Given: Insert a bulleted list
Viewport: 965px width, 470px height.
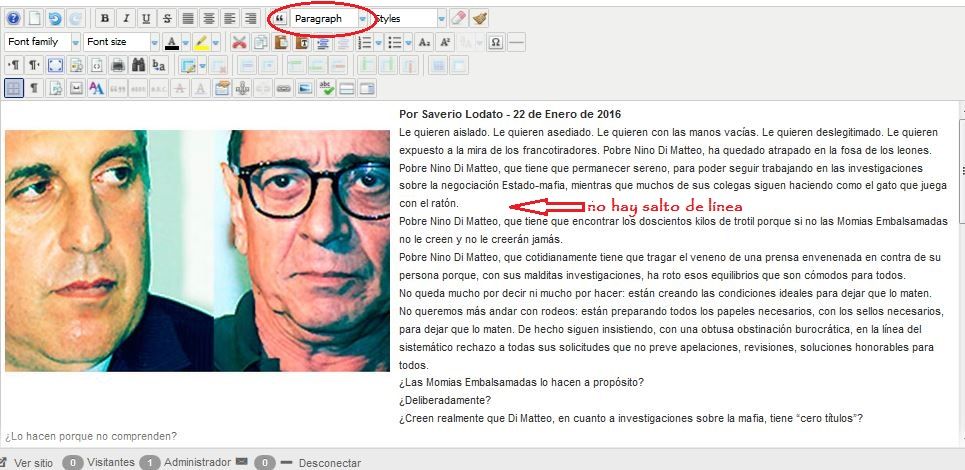Looking at the screenshot, I should pos(395,42).
